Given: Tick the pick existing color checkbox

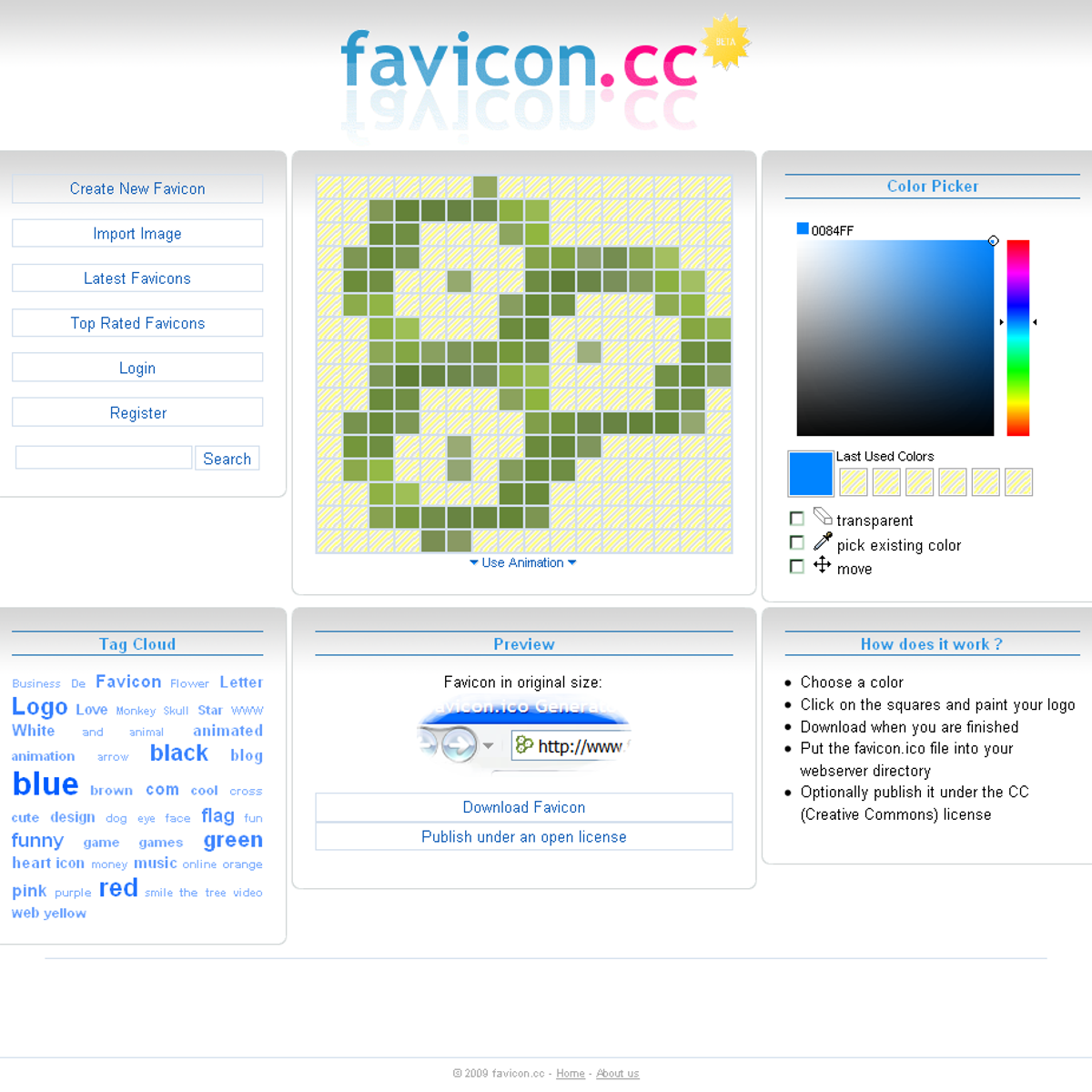Looking at the screenshot, I should coord(797,542).
